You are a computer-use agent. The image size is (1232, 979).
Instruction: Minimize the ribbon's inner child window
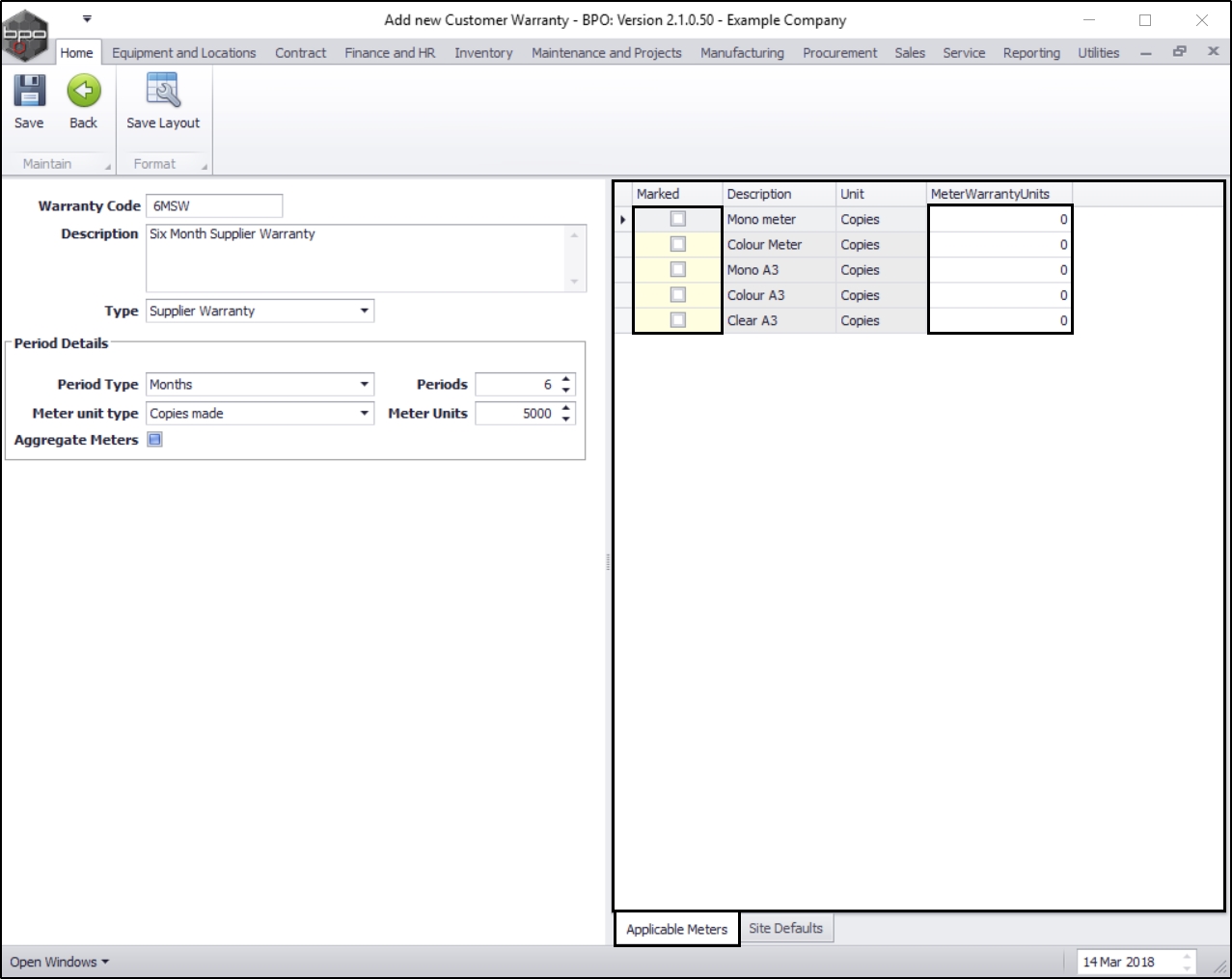click(x=1145, y=53)
